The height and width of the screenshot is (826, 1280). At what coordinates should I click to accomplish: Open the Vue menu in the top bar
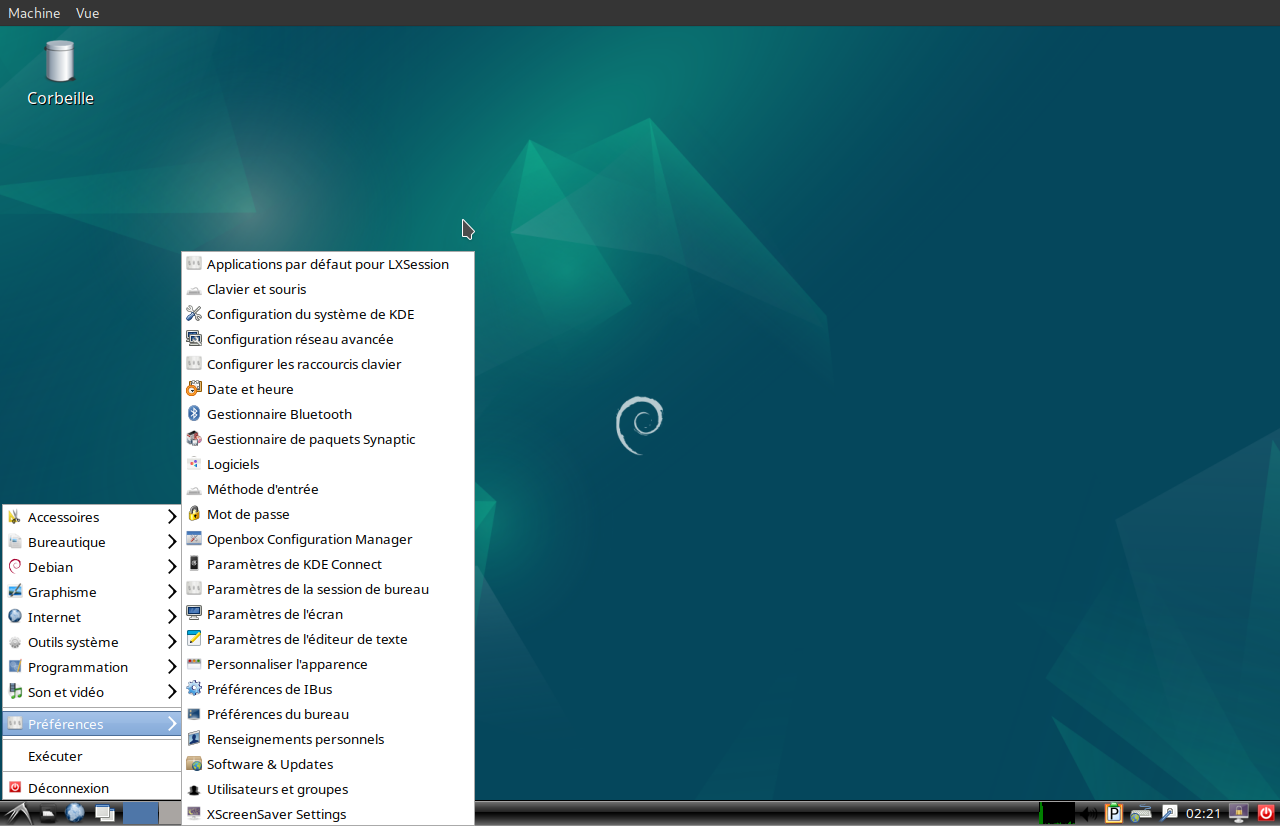(x=87, y=13)
